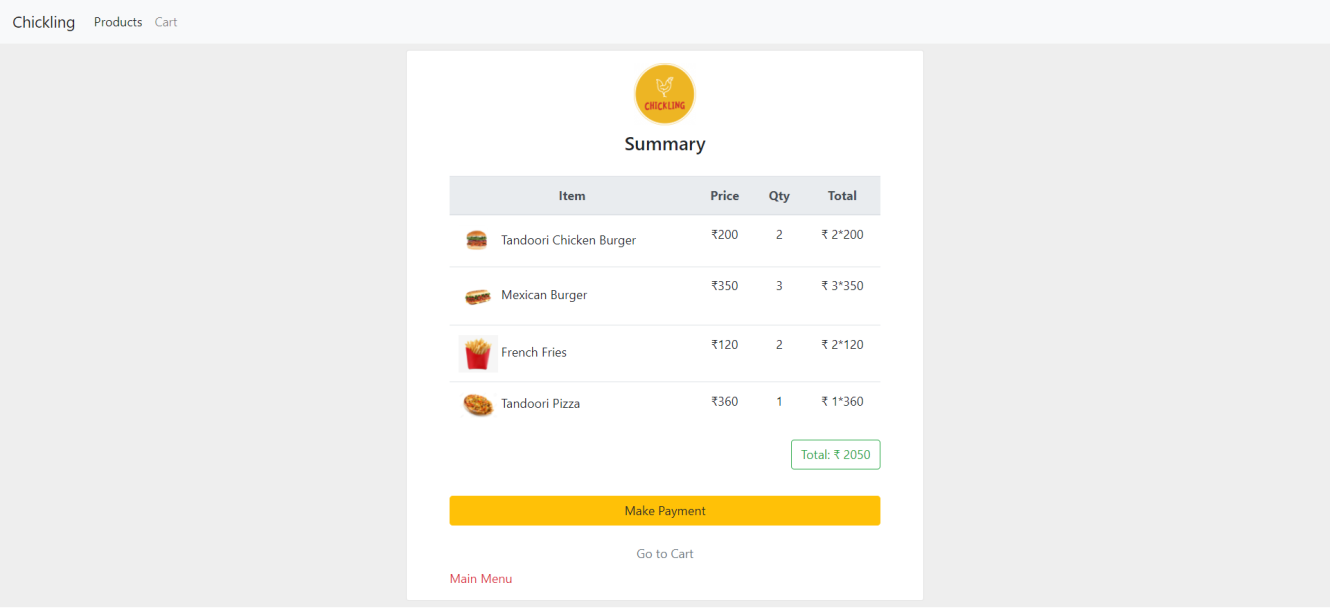This screenshot has height=610, width=1330.
Task: Click the Total ₹2050 badge
Action: tap(835, 454)
